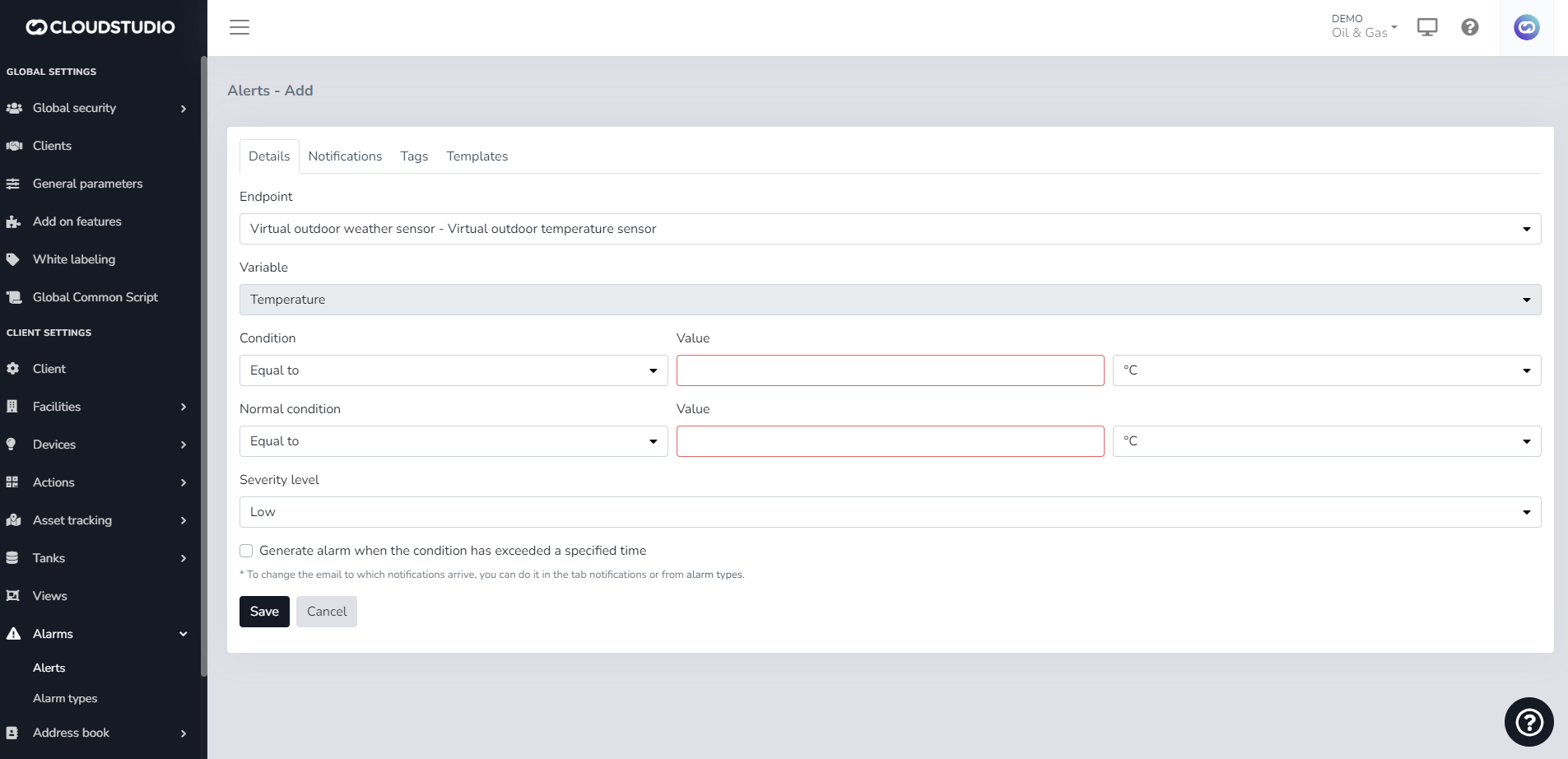Image resolution: width=1568 pixels, height=759 pixels.
Task: Click the Tanks database icon
Action: click(12, 558)
